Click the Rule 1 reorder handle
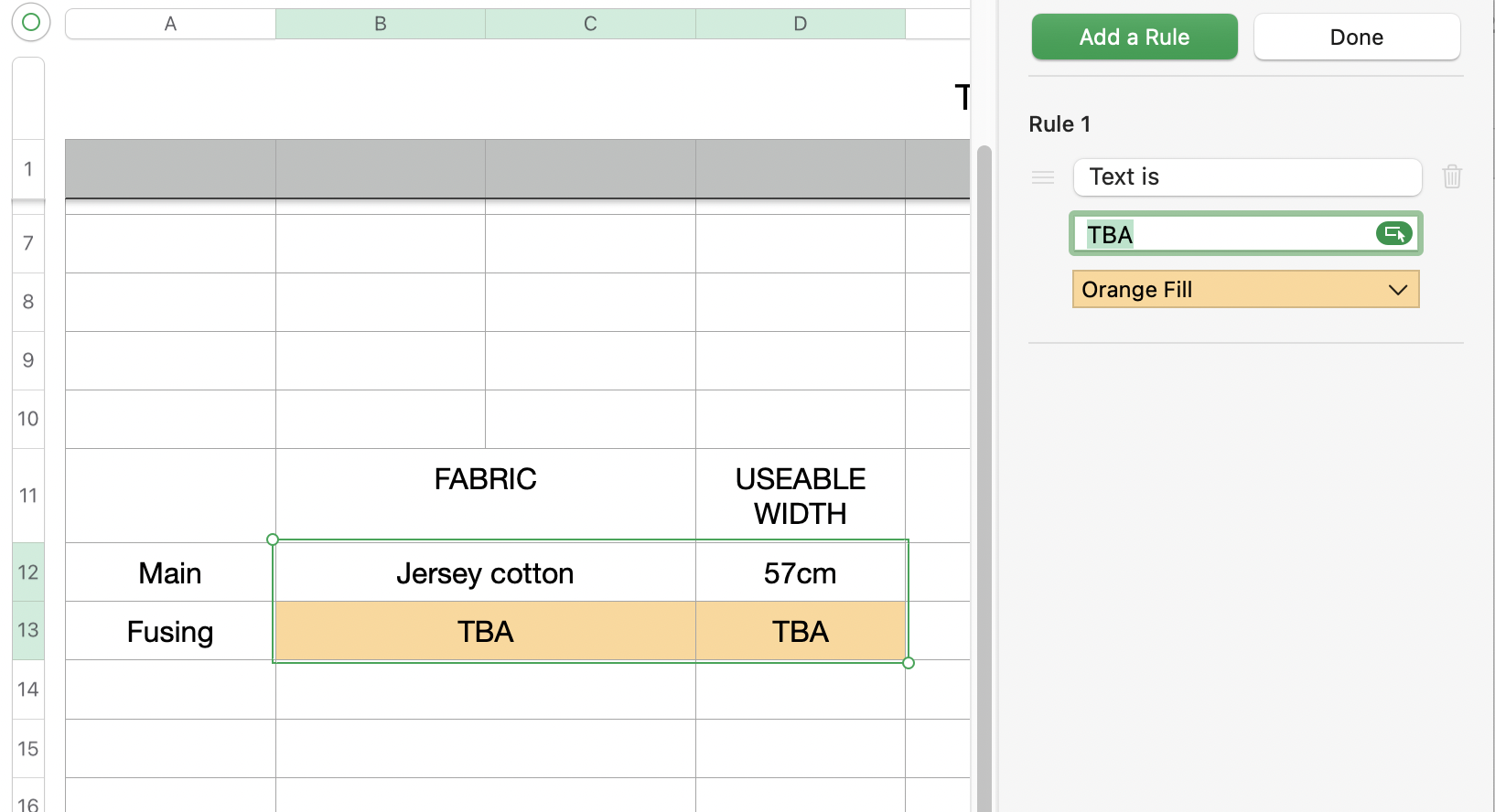This screenshot has width=1495, height=812. [x=1043, y=177]
